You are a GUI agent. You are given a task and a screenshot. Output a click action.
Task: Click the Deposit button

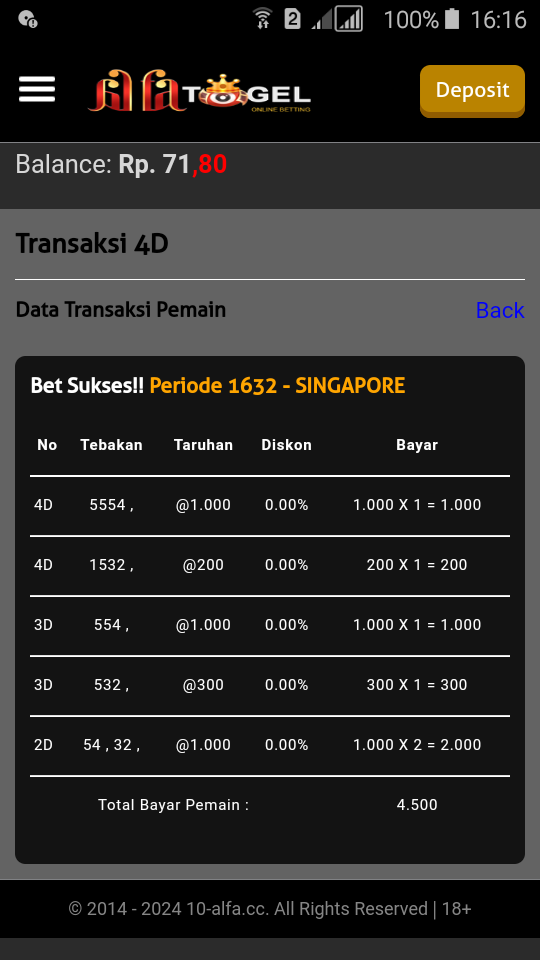pyautogui.click(x=472, y=91)
